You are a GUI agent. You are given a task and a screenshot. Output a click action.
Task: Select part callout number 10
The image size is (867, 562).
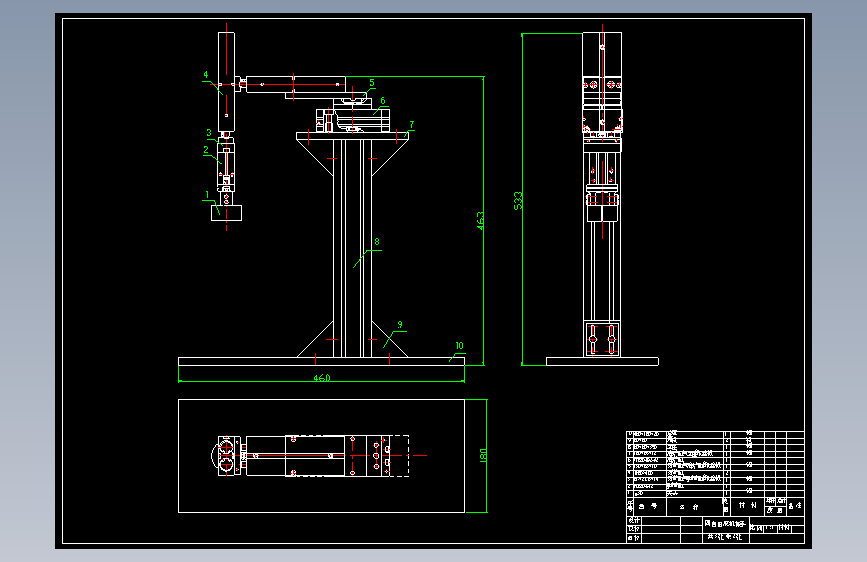click(459, 346)
